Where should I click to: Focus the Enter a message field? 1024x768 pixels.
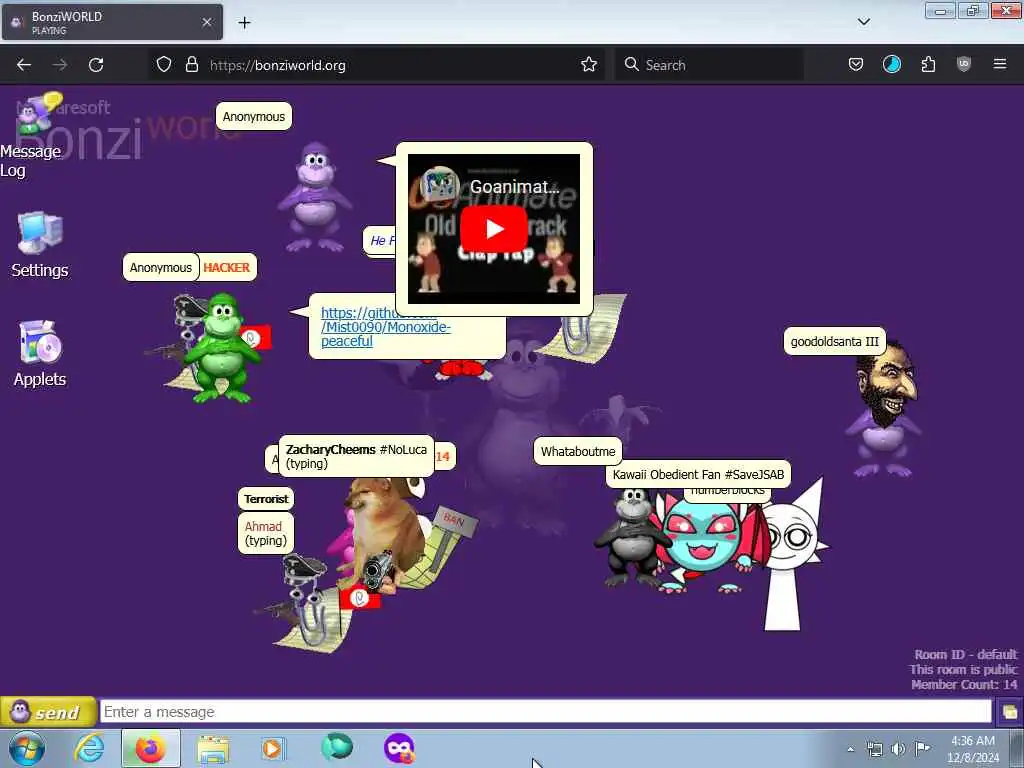tap(545, 712)
